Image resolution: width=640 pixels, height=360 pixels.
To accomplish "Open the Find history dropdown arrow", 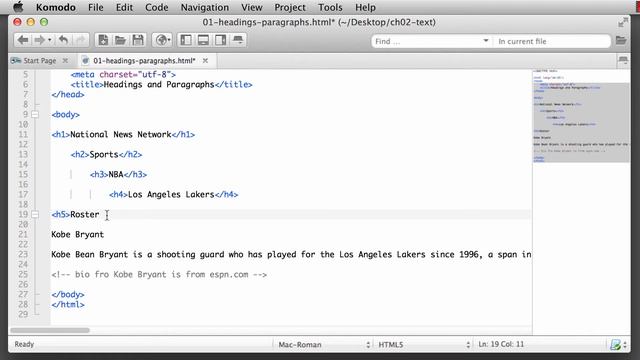I will (x=486, y=41).
